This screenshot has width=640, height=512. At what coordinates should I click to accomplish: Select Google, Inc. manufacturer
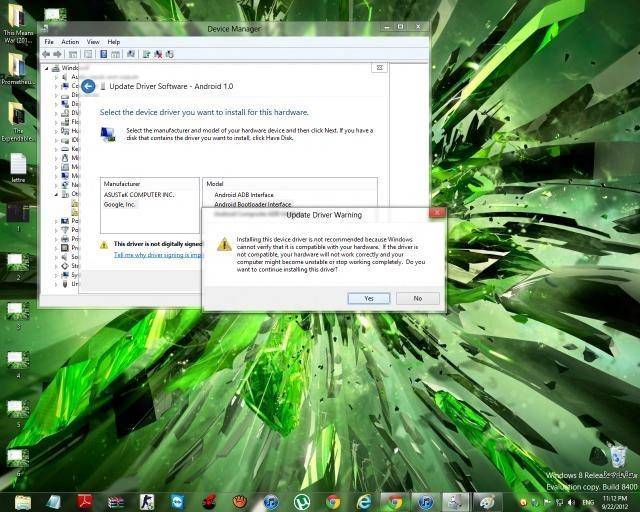pyautogui.click(x=119, y=204)
